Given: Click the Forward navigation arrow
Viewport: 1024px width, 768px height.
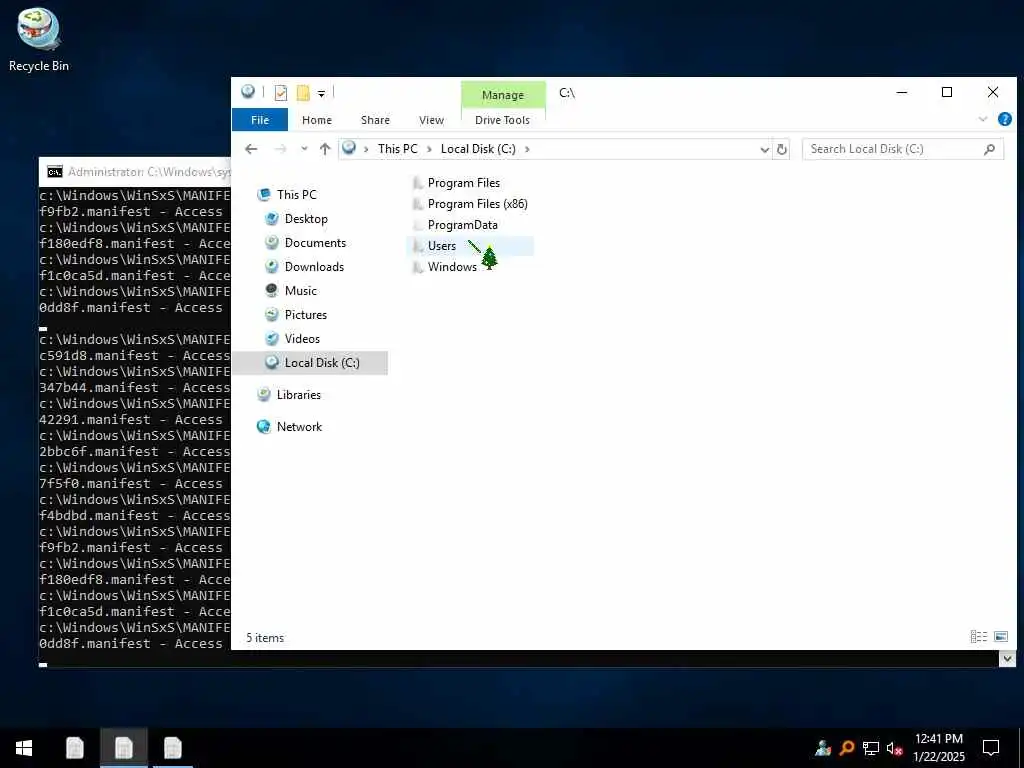Looking at the screenshot, I should (281, 149).
